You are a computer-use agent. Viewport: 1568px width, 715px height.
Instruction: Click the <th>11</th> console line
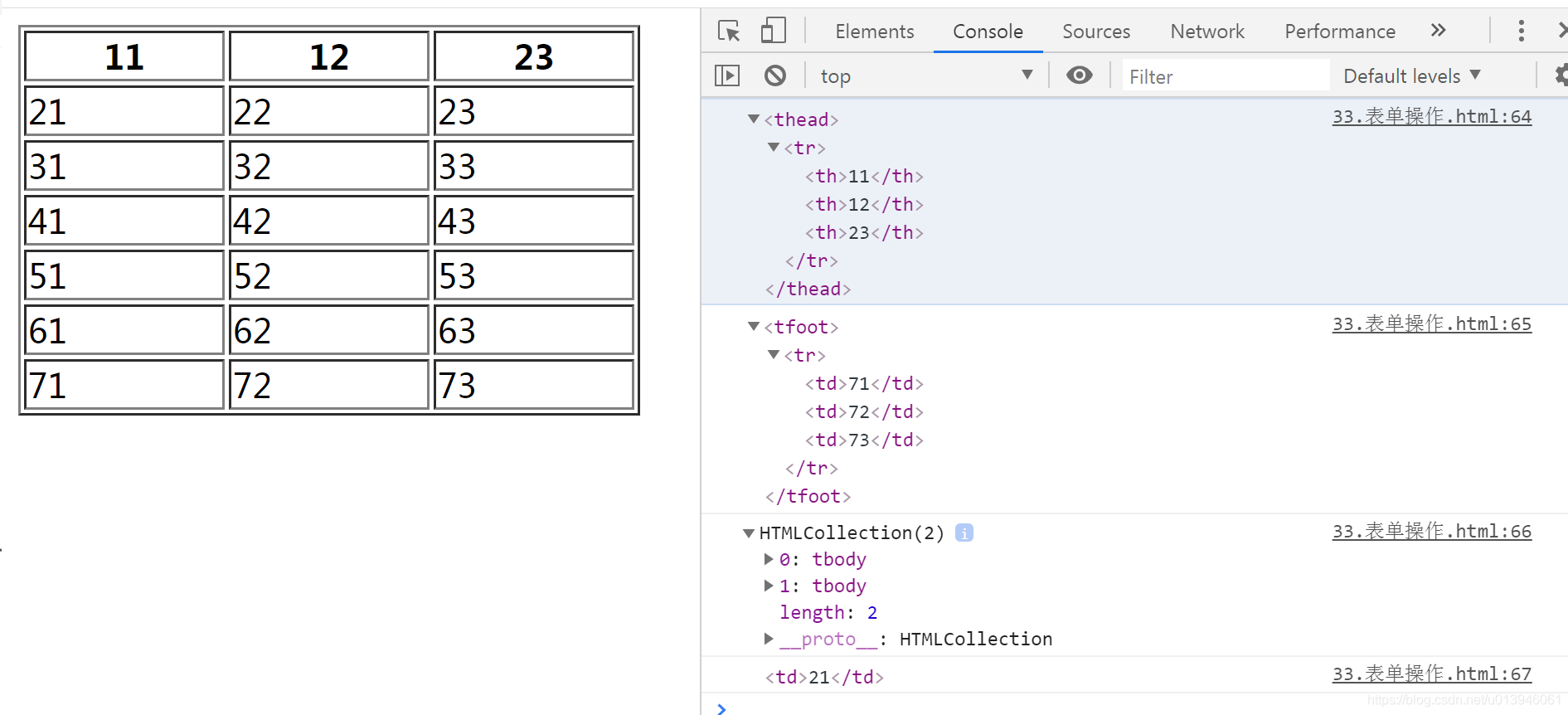click(x=864, y=176)
